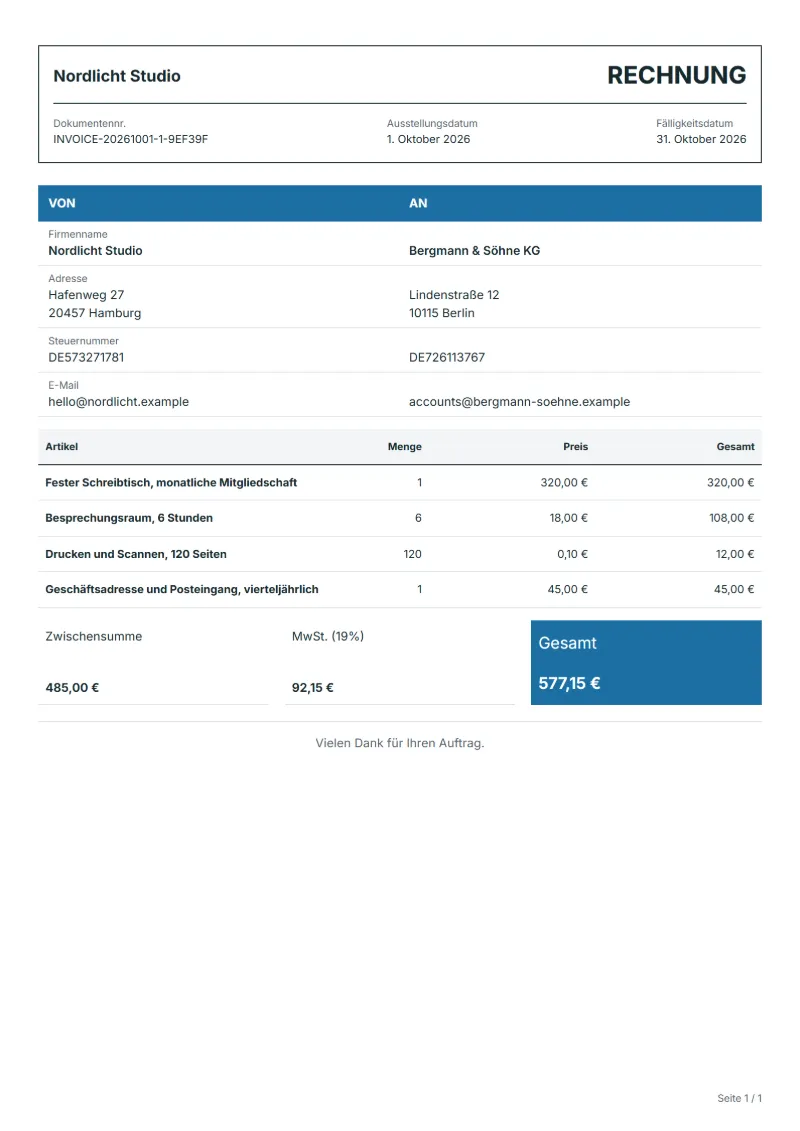Select recipient name Bergmann & Söhne KG
Screen dimensions: 800x1131
click(475, 251)
